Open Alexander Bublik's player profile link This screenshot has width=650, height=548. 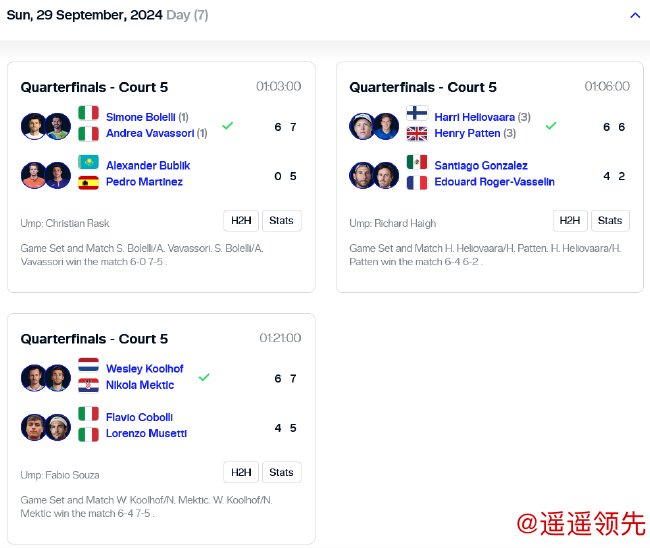pyautogui.click(x=148, y=165)
